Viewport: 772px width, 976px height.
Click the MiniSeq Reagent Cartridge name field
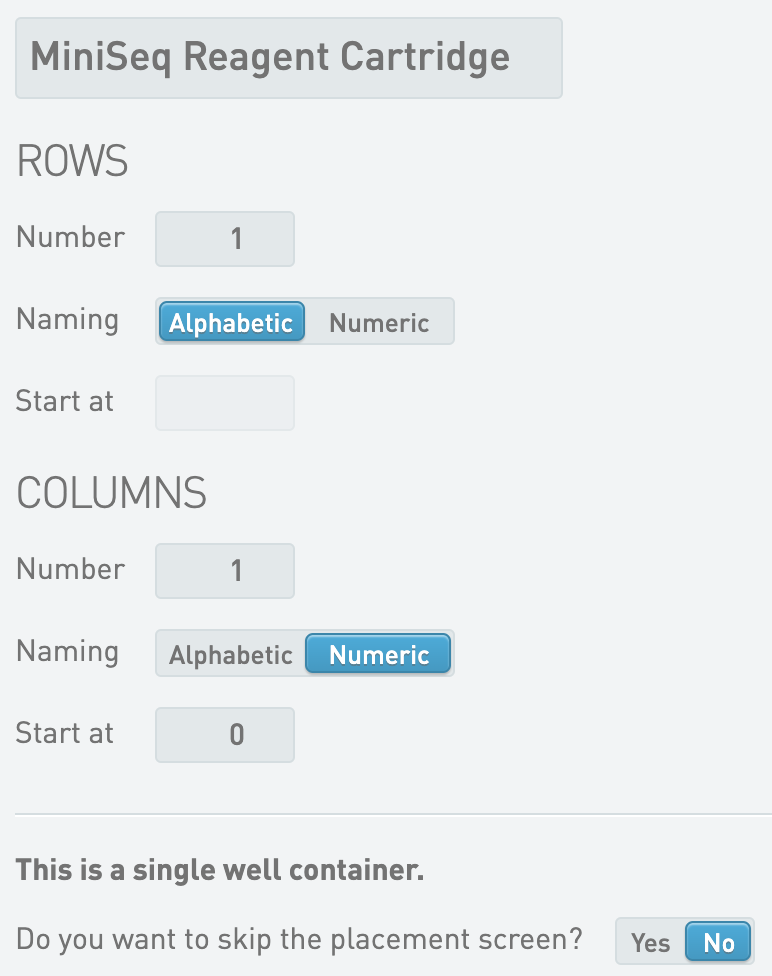pos(288,57)
